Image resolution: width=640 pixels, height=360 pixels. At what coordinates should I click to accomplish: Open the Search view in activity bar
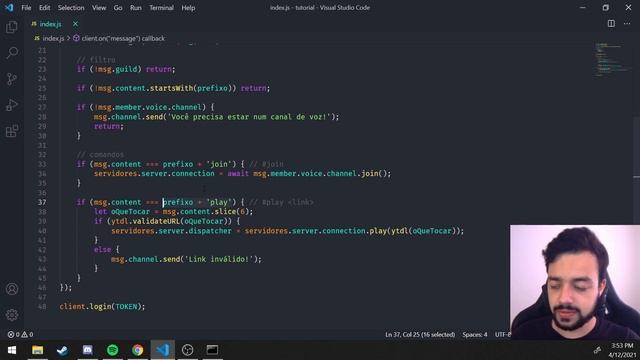coord(12,53)
